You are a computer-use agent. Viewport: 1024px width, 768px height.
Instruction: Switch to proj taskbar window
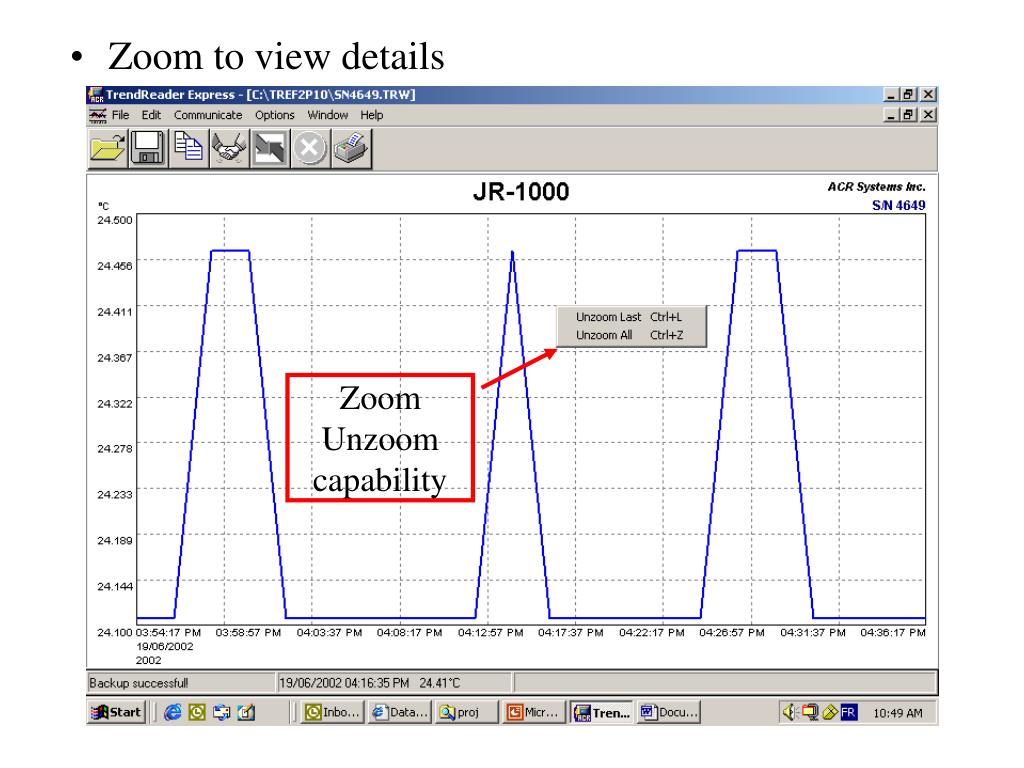468,712
